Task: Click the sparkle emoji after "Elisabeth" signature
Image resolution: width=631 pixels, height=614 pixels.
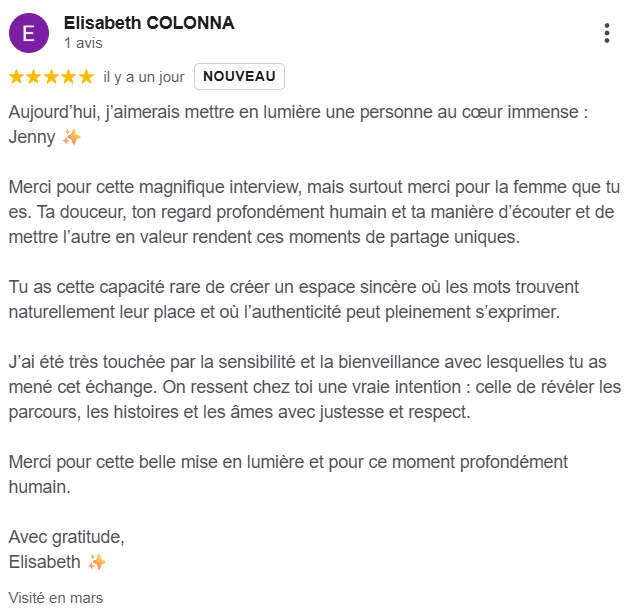Action: point(97,562)
